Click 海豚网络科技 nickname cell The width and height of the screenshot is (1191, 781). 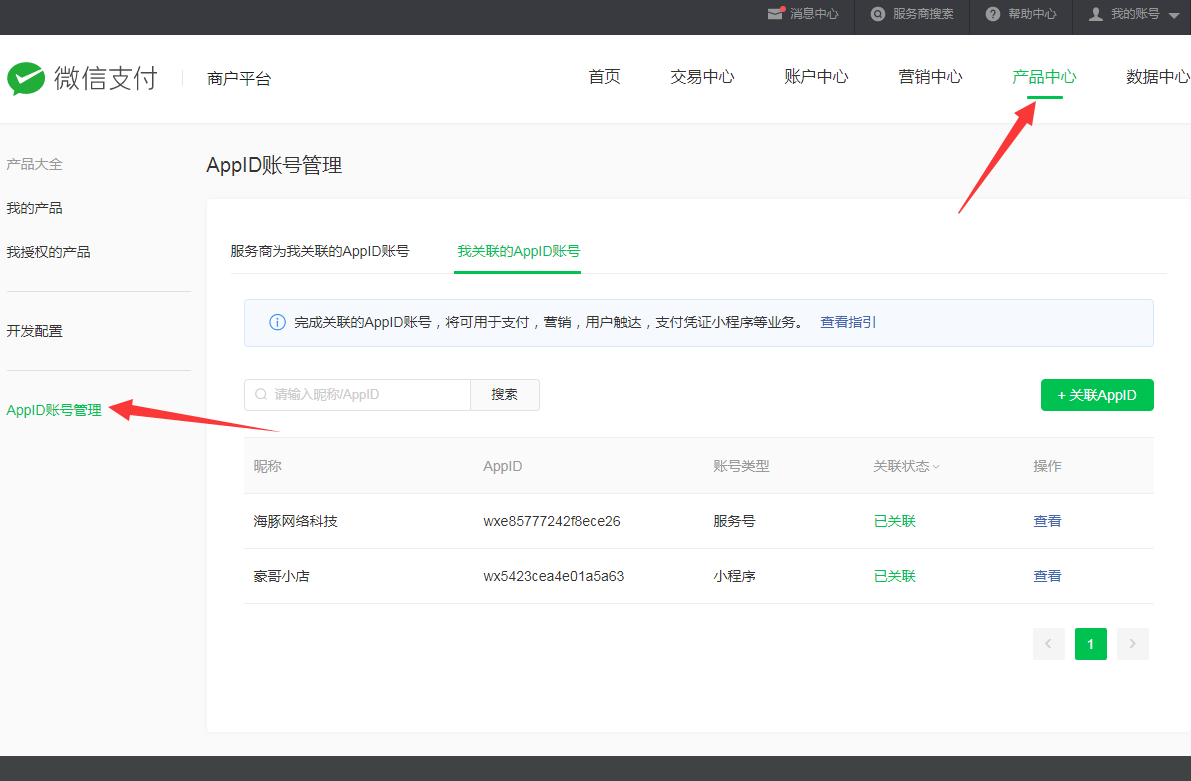tap(295, 521)
